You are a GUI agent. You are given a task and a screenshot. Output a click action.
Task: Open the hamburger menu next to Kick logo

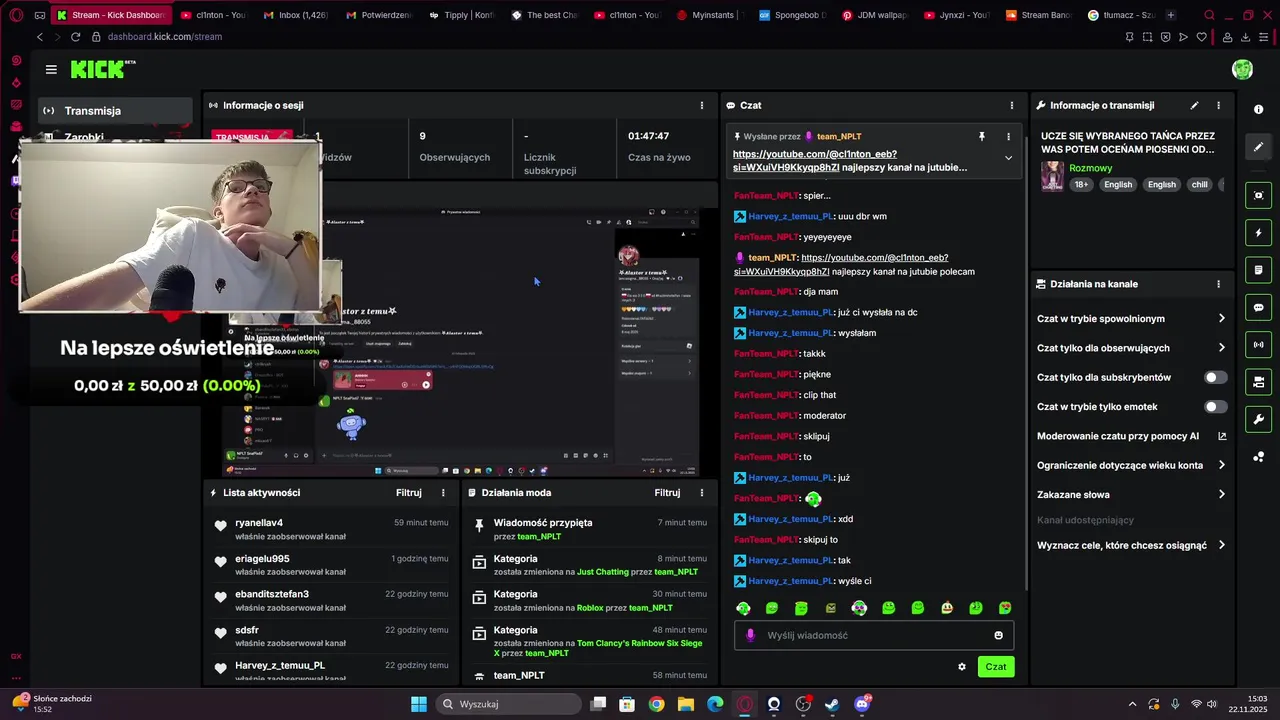point(51,69)
